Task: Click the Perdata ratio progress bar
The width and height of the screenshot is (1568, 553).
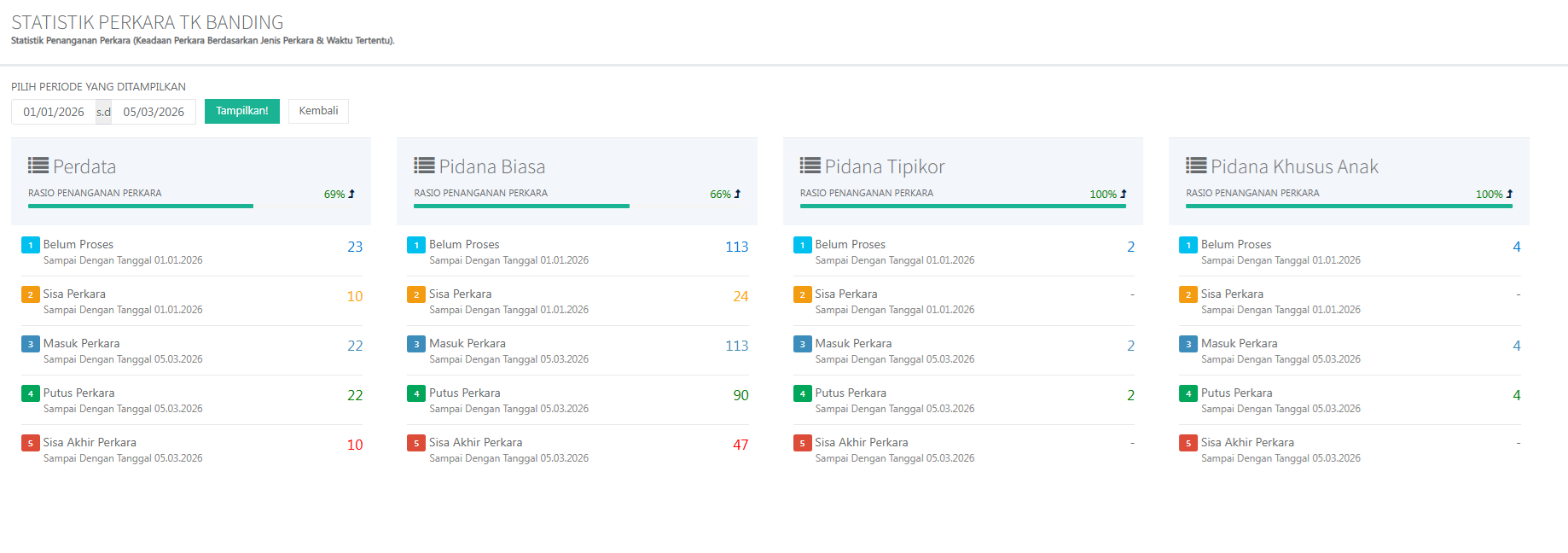Action: (x=141, y=206)
